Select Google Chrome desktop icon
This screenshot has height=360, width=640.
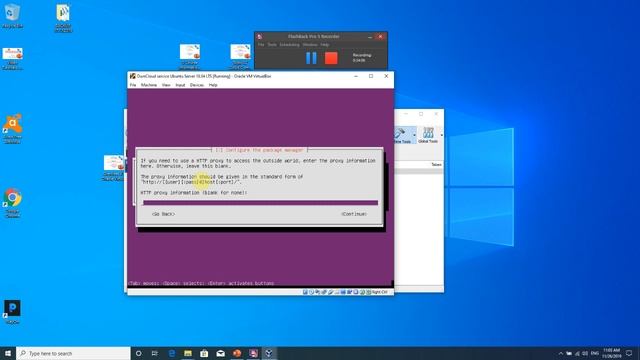point(12,203)
